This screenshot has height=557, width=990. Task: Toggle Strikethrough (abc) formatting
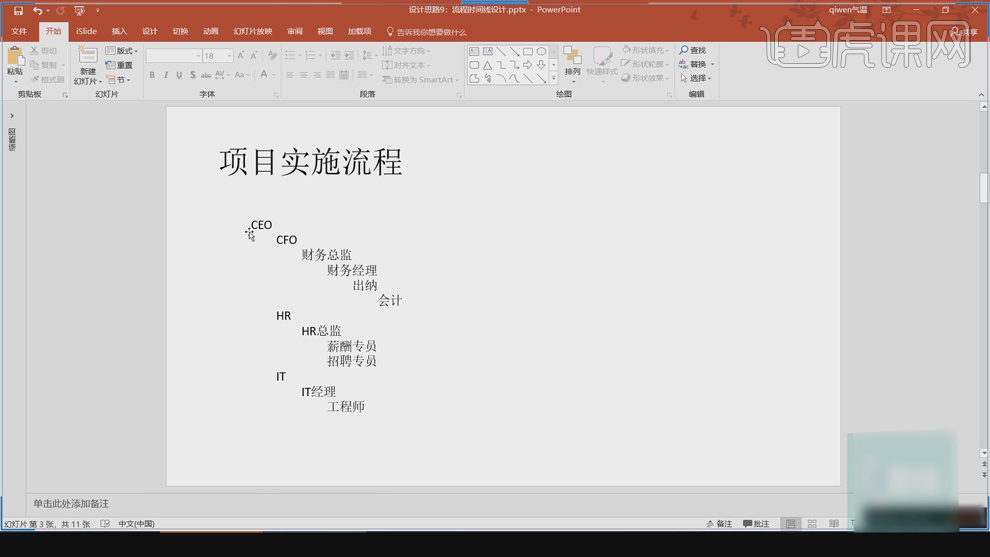pos(206,75)
